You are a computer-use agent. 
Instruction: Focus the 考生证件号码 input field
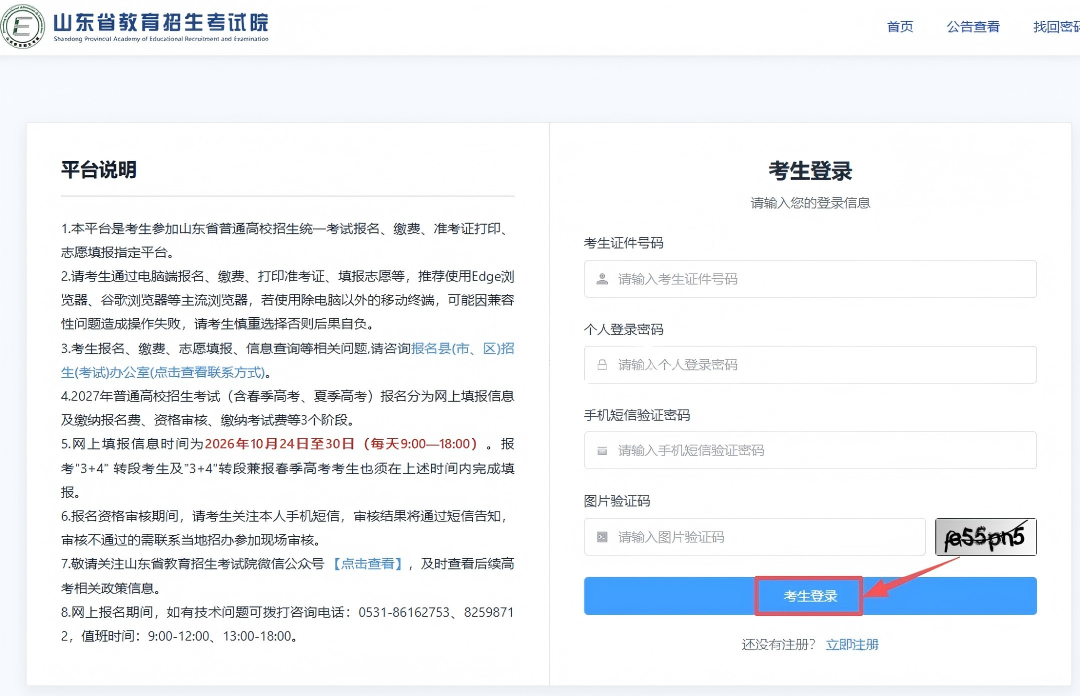pyautogui.click(x=810, y=279)
